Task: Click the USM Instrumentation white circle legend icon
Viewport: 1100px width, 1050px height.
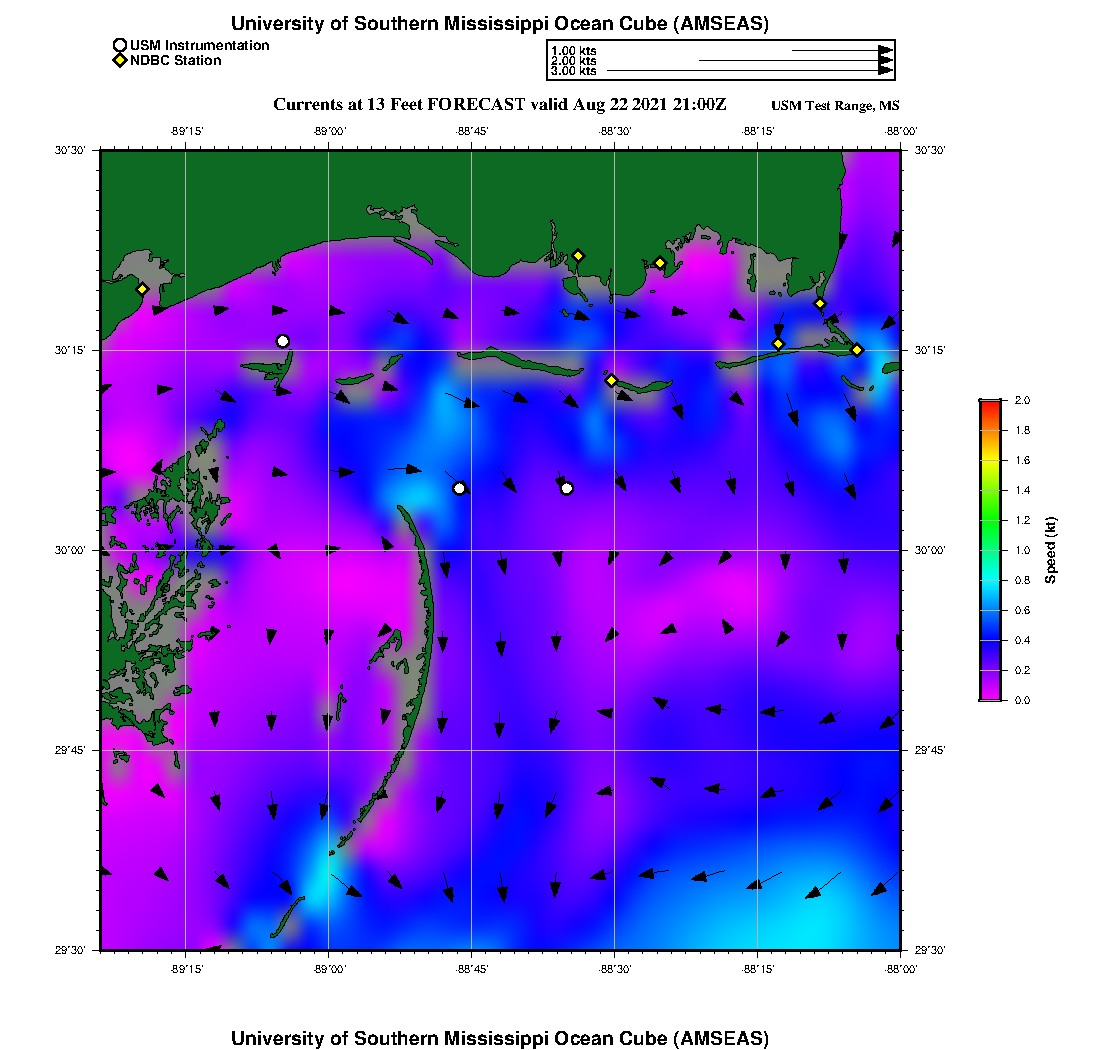Action: click(x=120, y=45)
